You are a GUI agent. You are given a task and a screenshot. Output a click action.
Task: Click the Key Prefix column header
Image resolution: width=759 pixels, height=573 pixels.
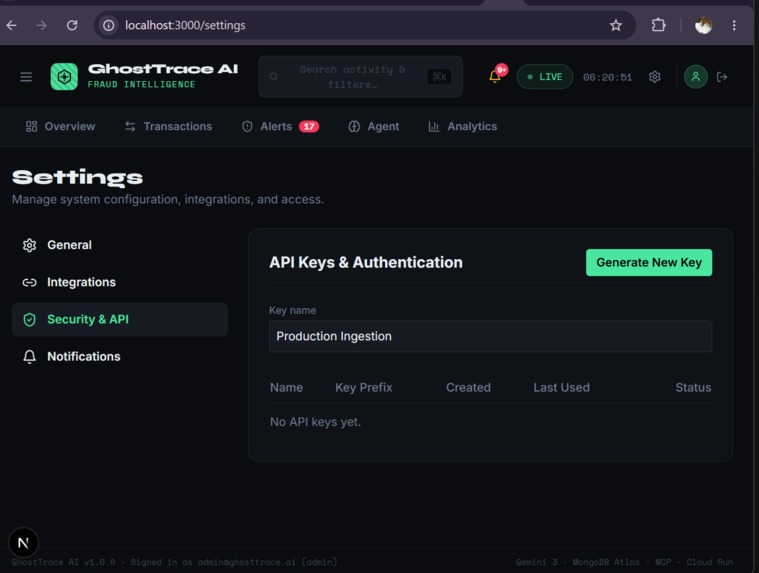(364, 387)
